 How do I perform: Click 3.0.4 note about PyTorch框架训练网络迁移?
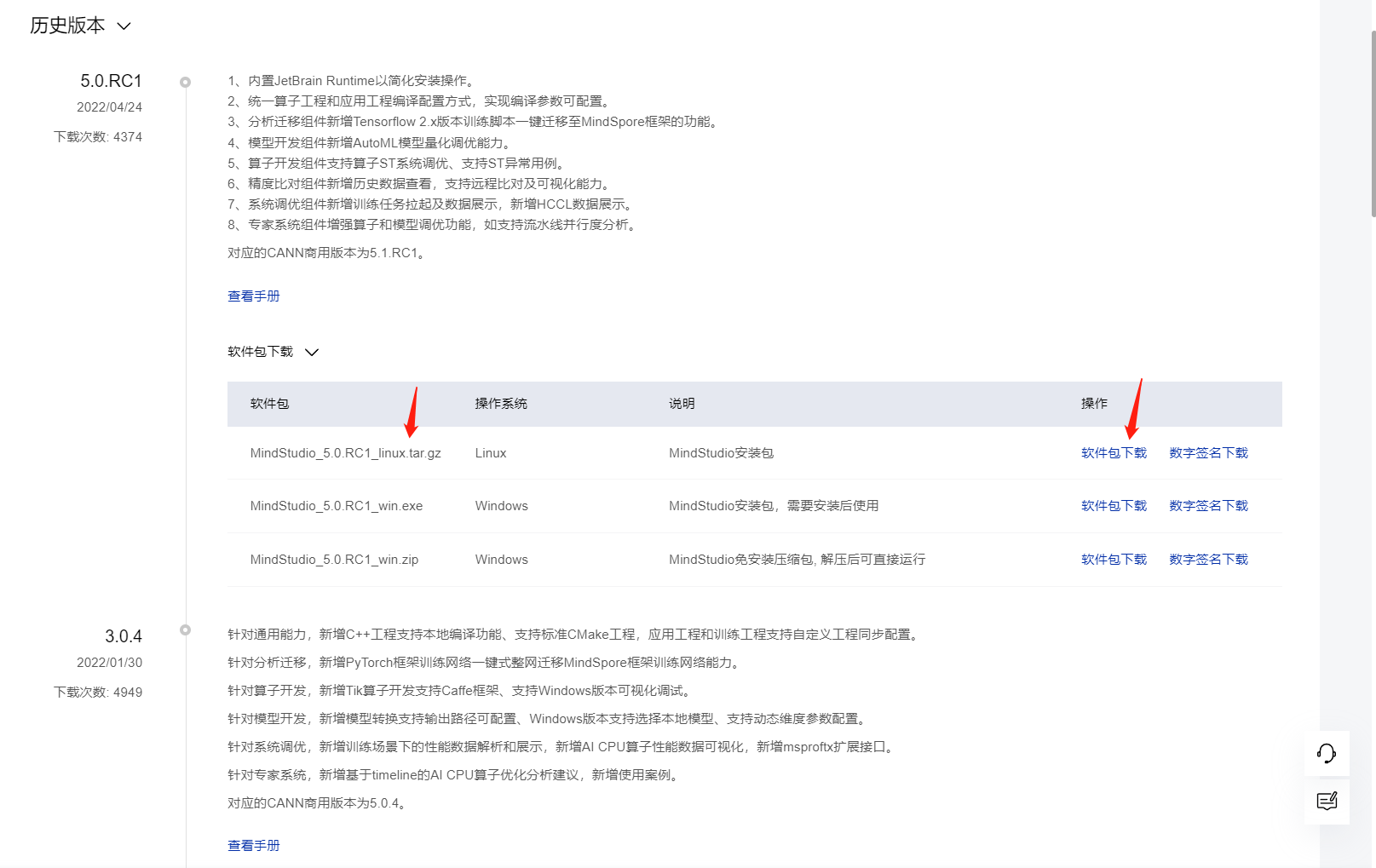486,663
